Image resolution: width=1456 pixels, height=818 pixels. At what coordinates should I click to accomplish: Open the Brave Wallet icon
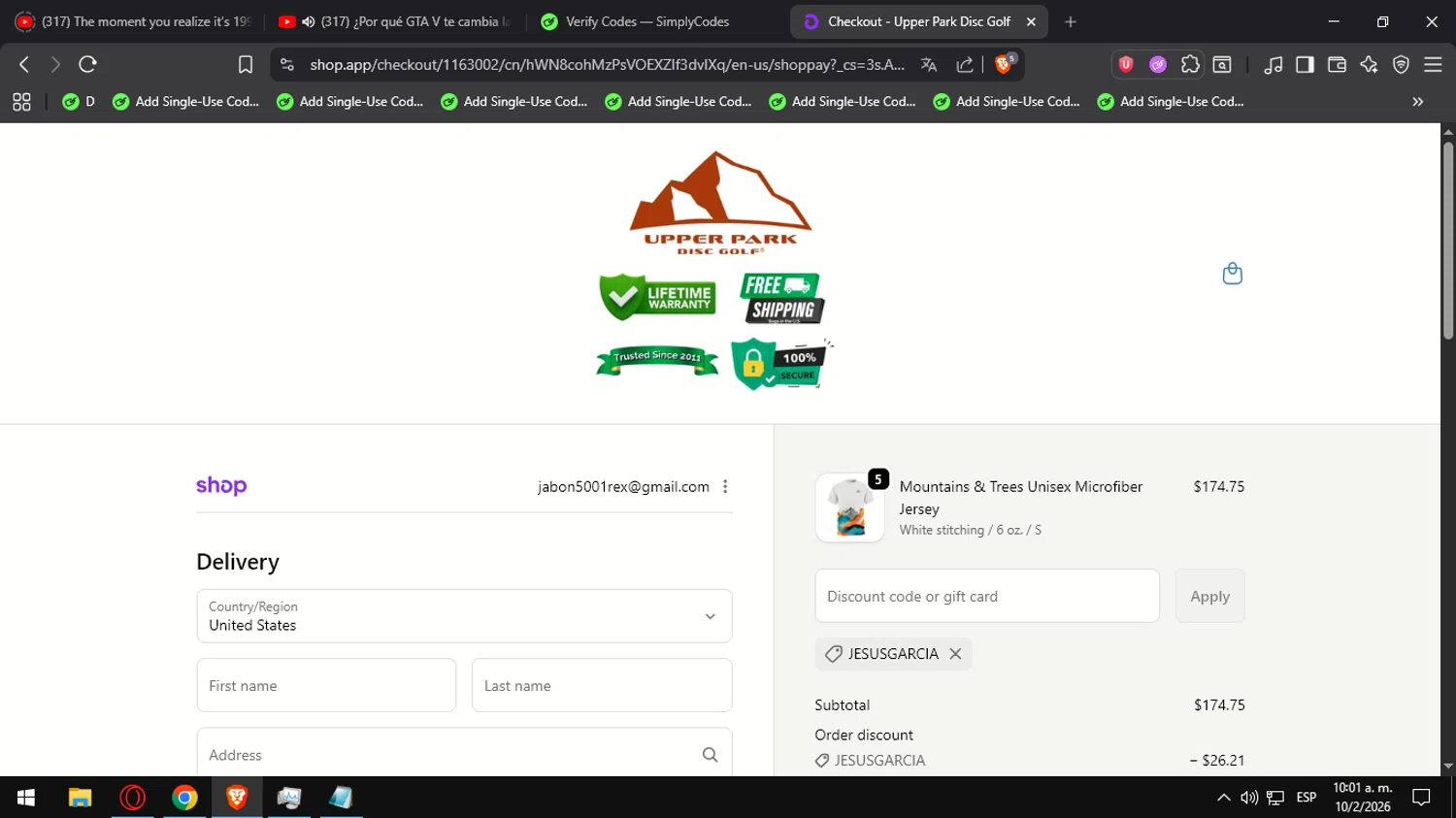(x=1337, y=64)
